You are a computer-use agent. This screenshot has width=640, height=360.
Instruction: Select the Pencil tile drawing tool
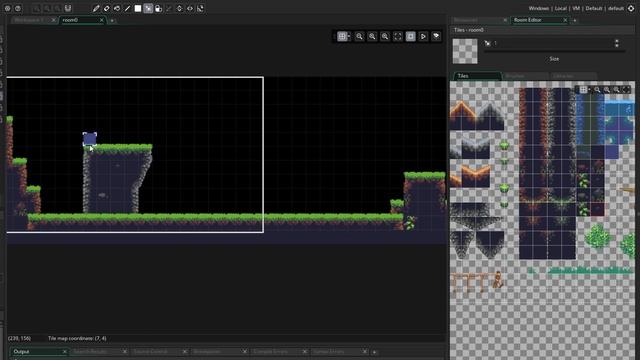point(96,8)
